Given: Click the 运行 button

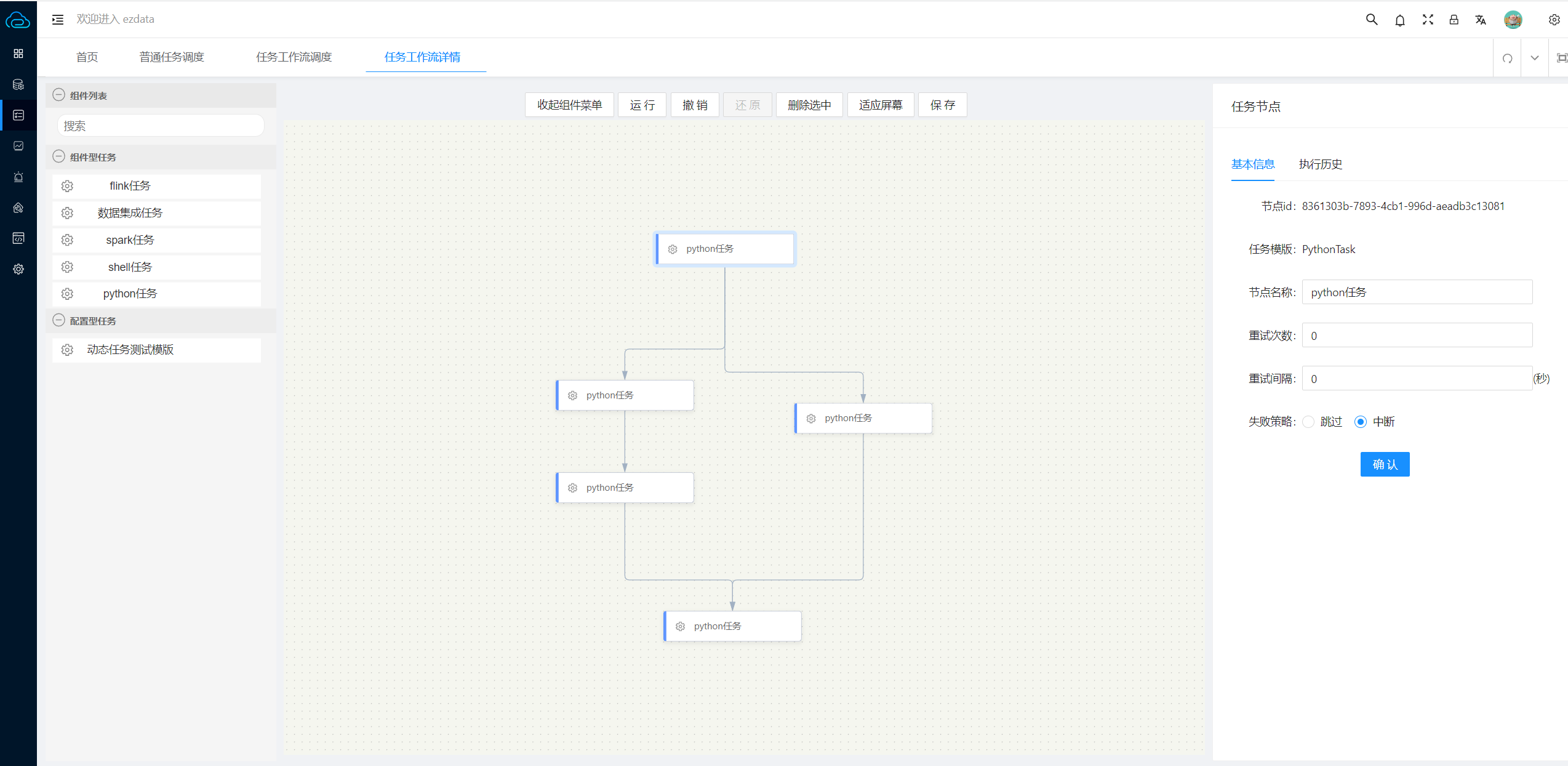Looking at the screenshot, I should pyautogui.click(x=642, y=105).
